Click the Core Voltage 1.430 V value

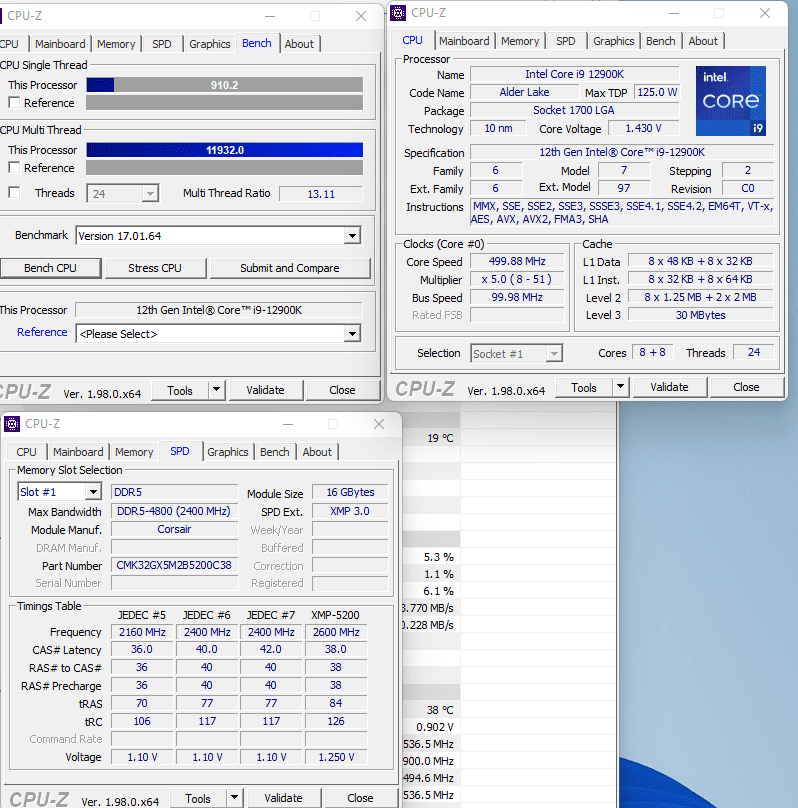(x=643, y=128)
